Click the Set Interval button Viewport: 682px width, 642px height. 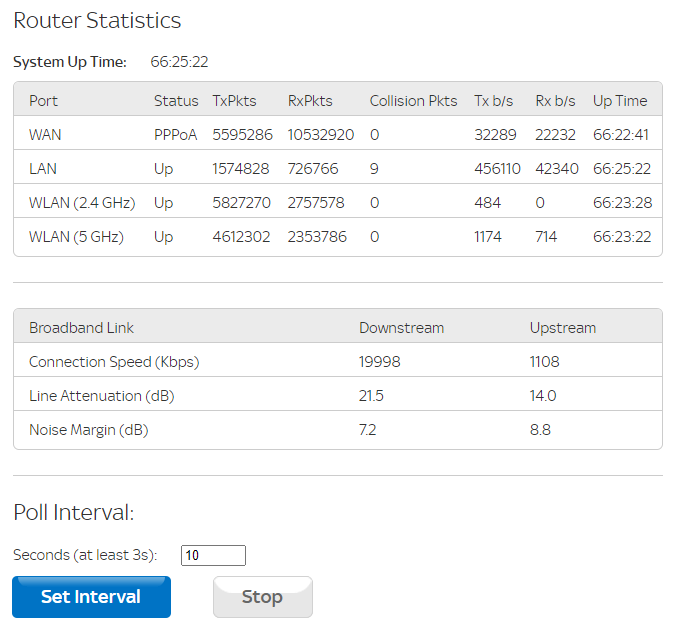[91, 597]
